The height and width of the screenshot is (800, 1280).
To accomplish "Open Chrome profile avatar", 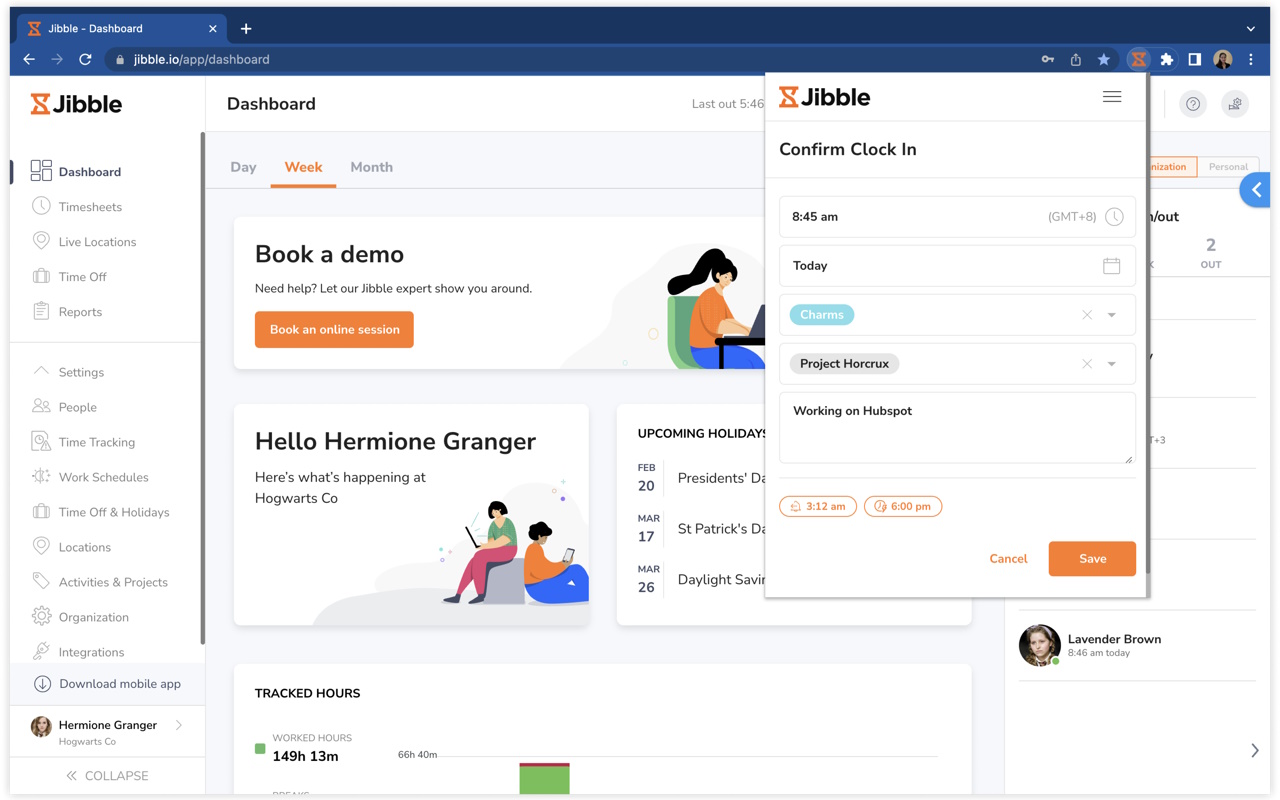I will point(1222,59).
